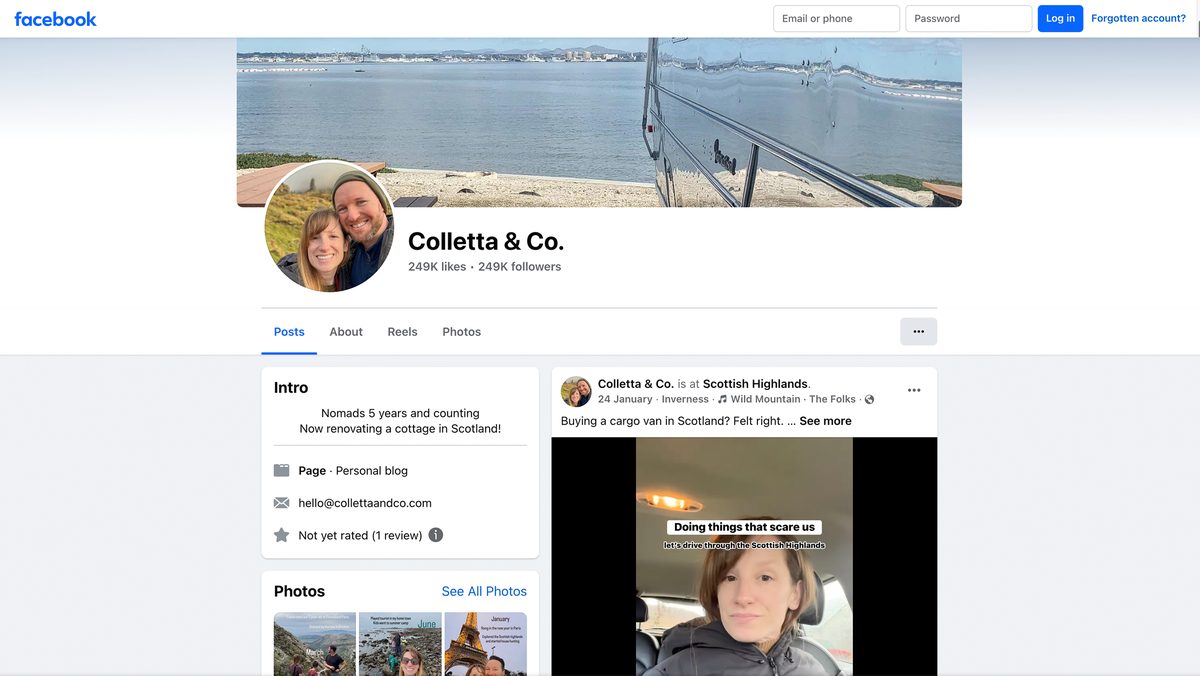Screen dimensions: 1200x676
Task: Click the Log in button
Action: (1060, 18)
